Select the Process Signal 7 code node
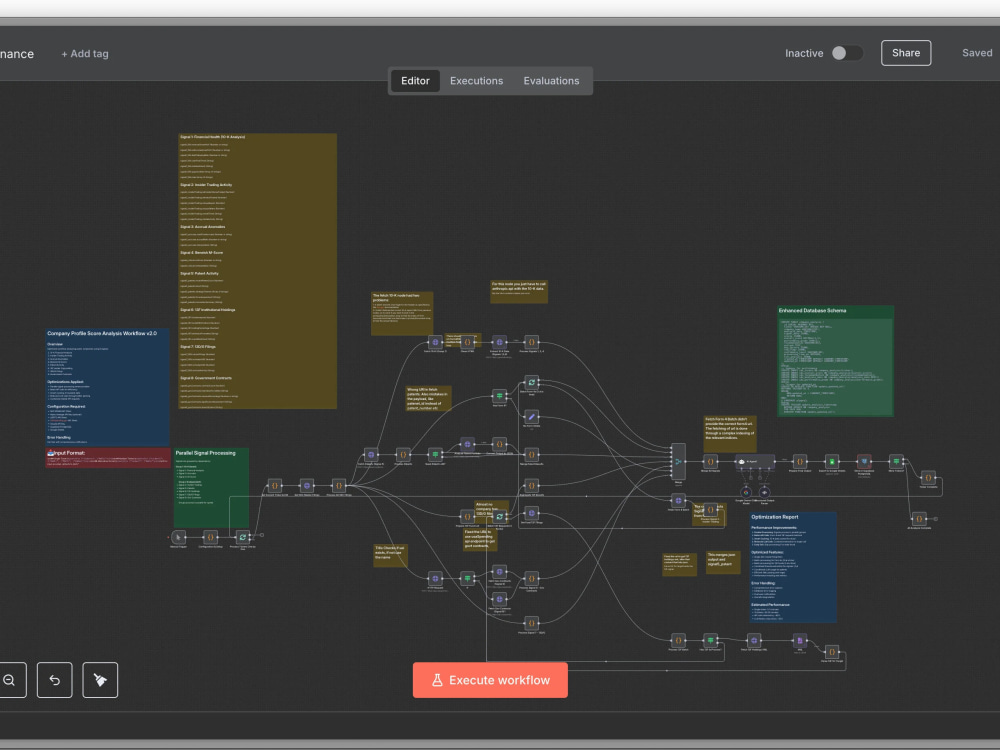Viewport: 1000px width, 750px height. pos(531,623)
